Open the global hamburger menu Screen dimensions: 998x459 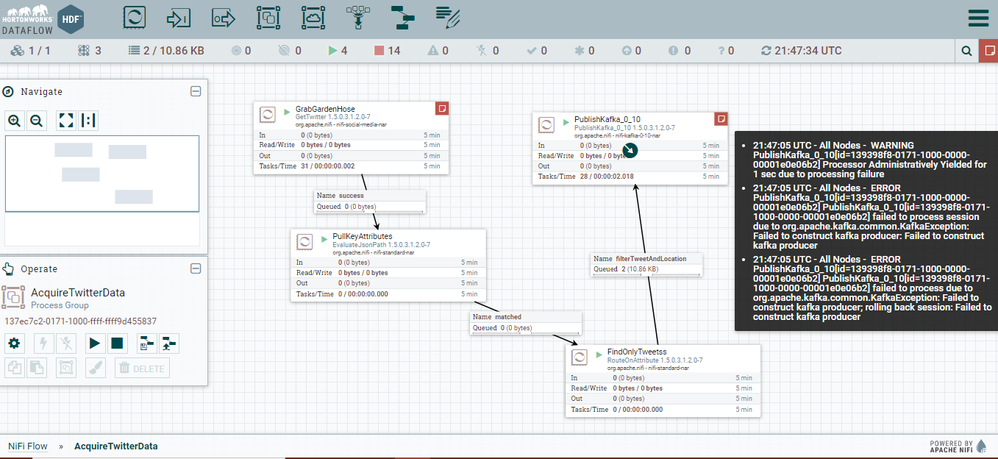(x=978, y=18)
